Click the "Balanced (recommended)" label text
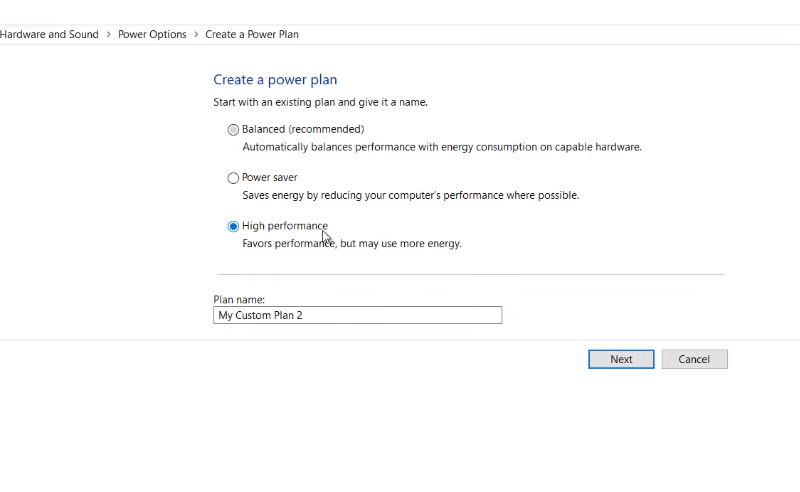Image resolution: width=800 pixels, height=492 pixels. [x=303, y=129]
